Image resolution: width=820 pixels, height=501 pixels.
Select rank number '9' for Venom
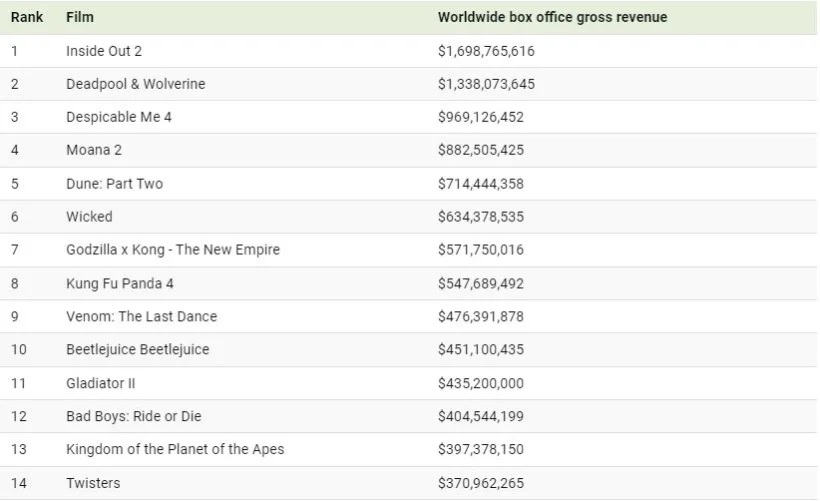15,317
